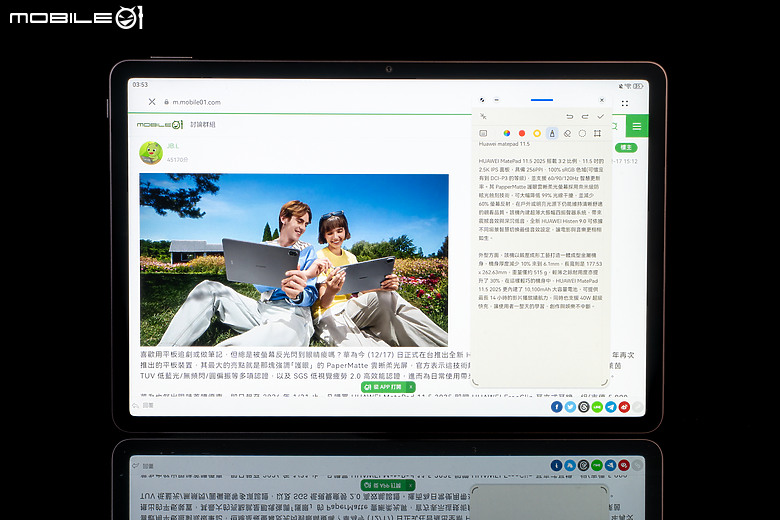Screen dimensions: 780x520
Task: Share to Telegram
Action: click(x=610, y=407)
